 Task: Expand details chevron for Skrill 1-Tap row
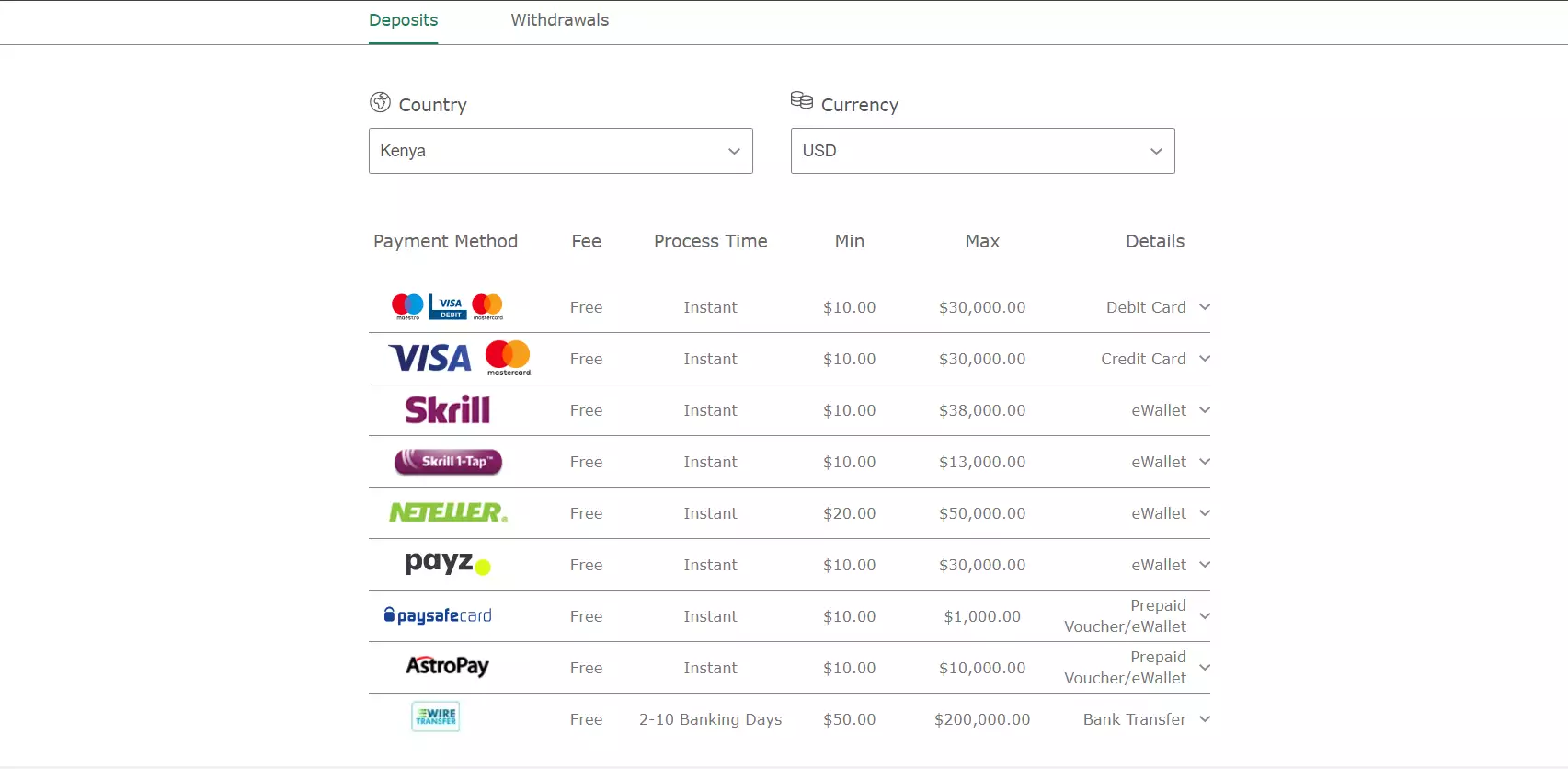click(1205, 462)
